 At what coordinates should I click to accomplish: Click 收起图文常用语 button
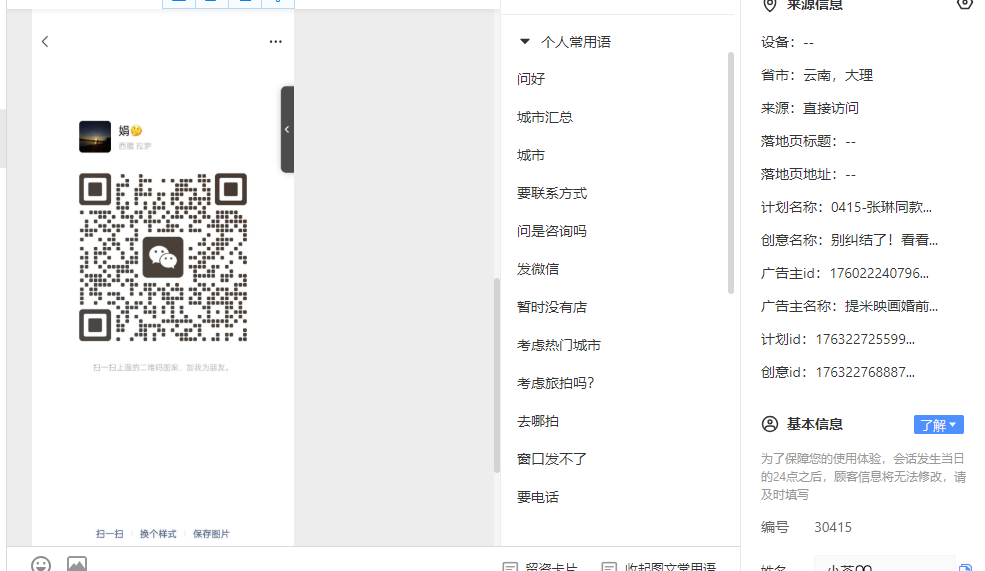pos(658,567)
